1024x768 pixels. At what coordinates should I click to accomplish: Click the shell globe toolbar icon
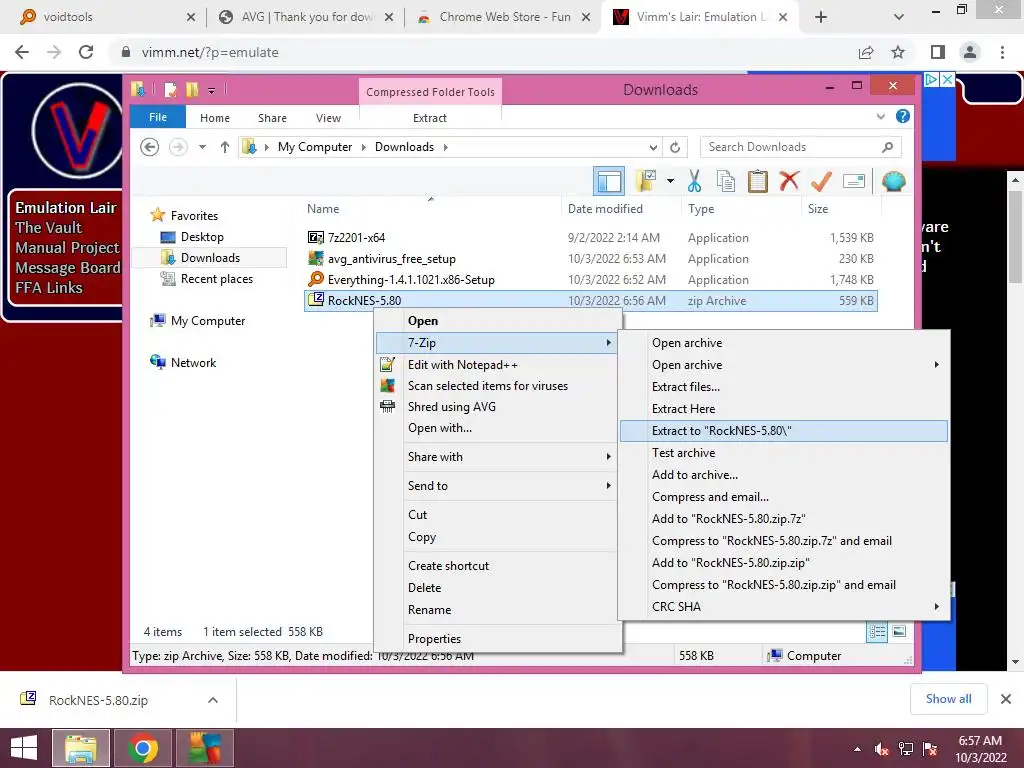click(x=893, y=181)
